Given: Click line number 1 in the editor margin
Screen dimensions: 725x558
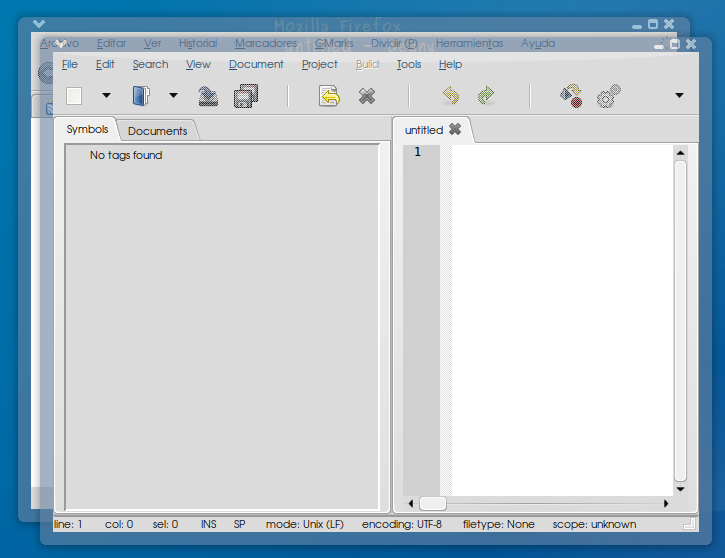Looking at the screenshot, I should [x=418, y=152].
